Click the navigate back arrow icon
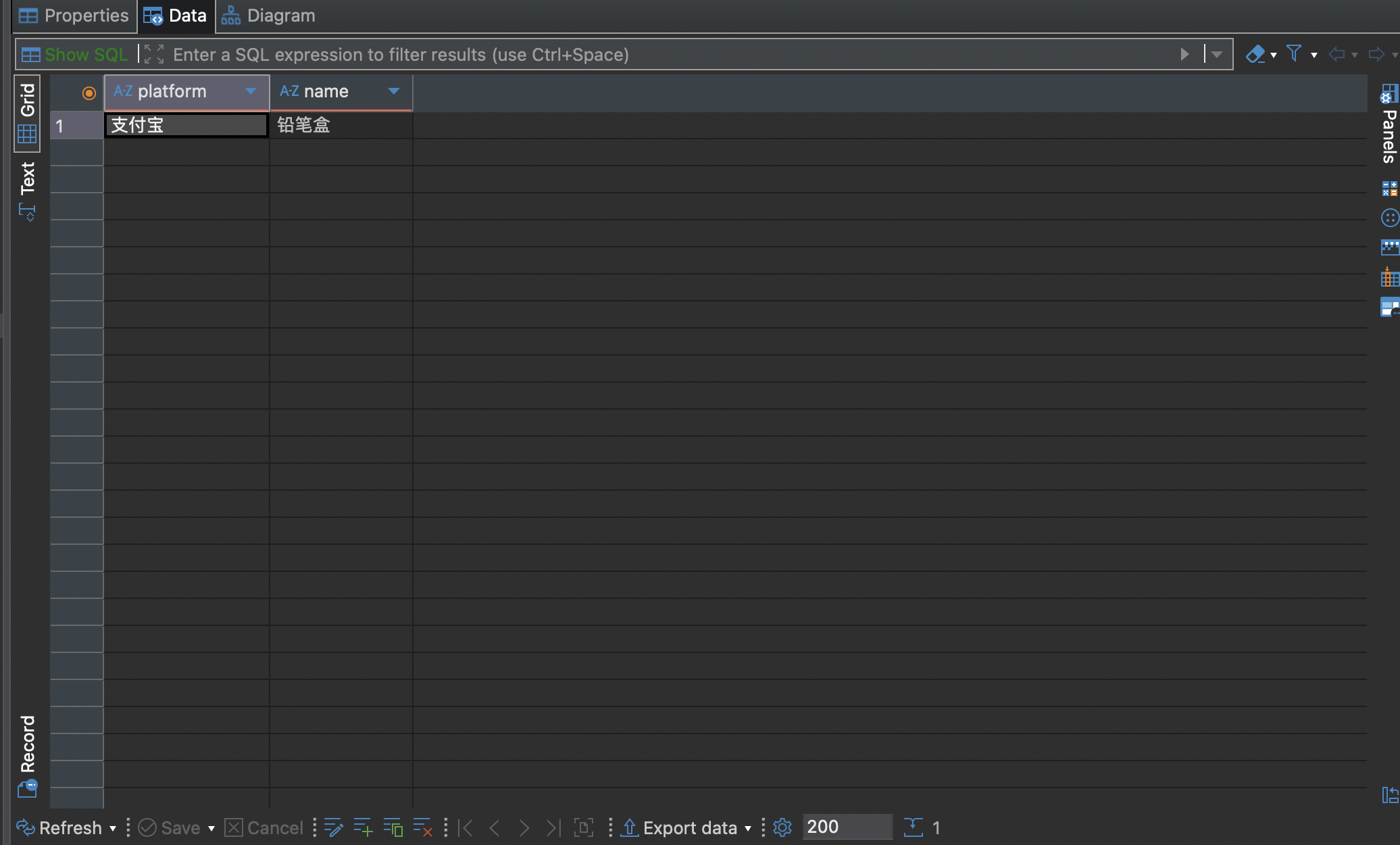 pos(1336,54)
